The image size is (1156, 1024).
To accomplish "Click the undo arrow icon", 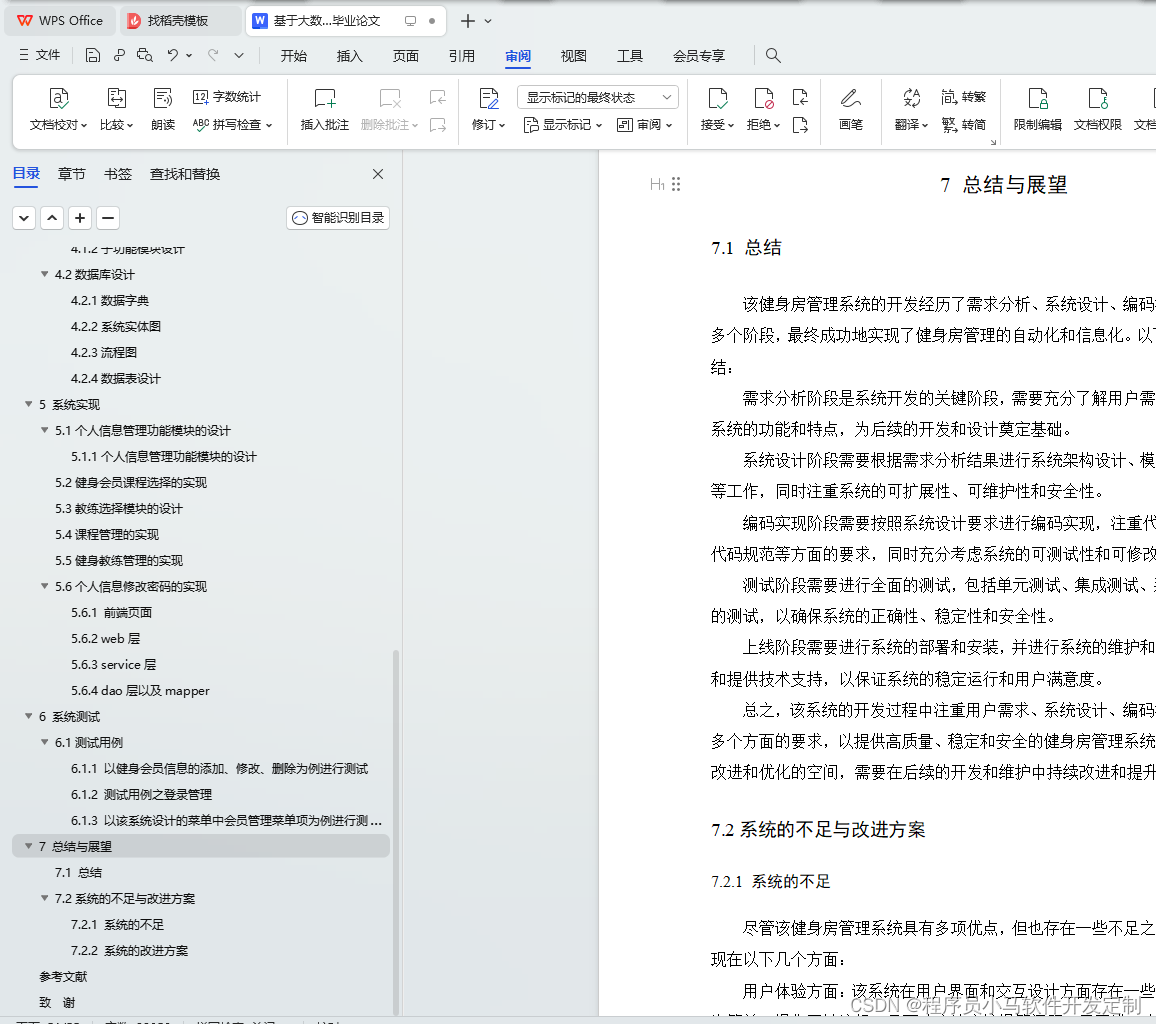I will (x=173, y=55).
